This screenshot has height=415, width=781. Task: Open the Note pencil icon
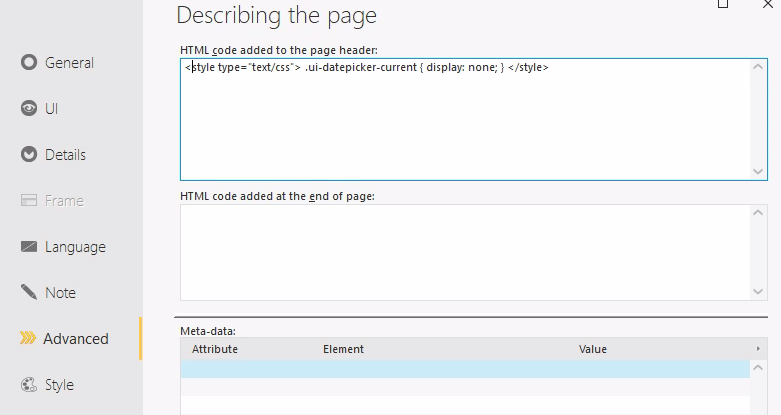tap(29, 293)
